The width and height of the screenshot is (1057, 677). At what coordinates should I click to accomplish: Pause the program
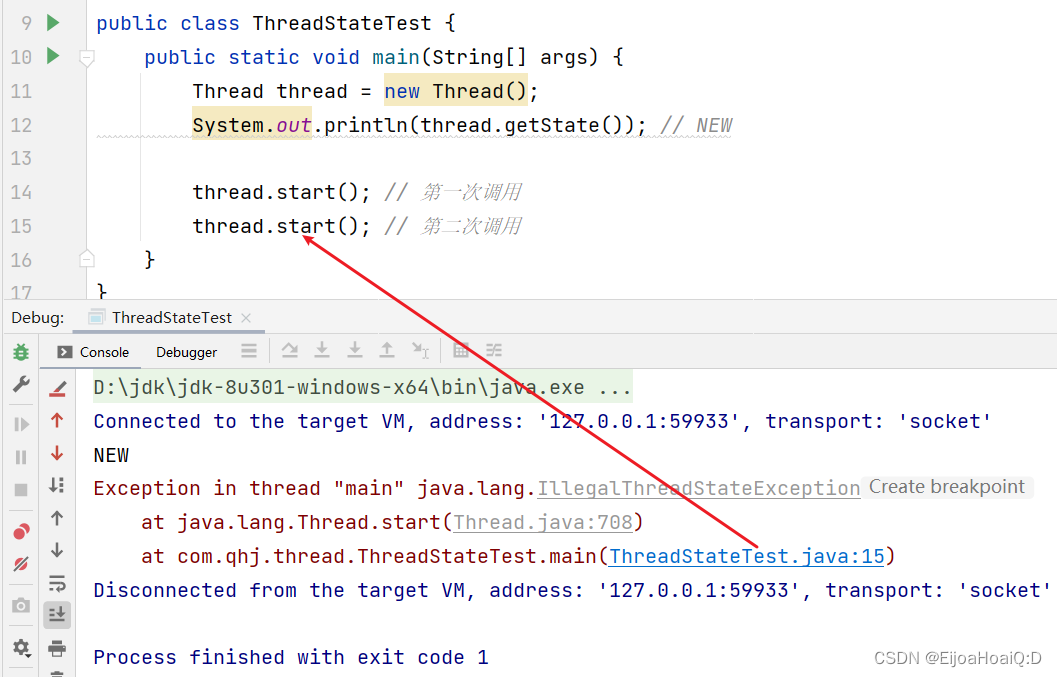pyautogui.click(x=21, y=457)
